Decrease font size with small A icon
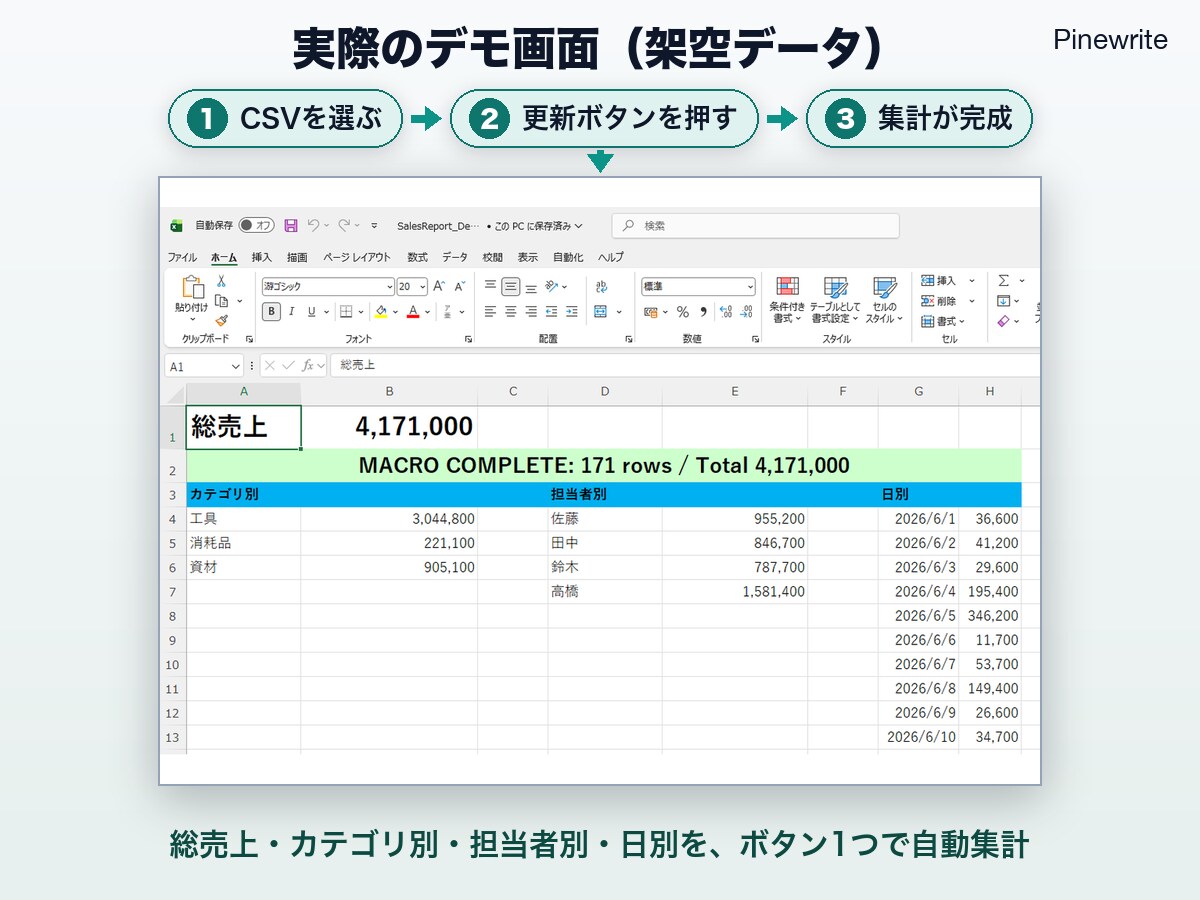 460,286
